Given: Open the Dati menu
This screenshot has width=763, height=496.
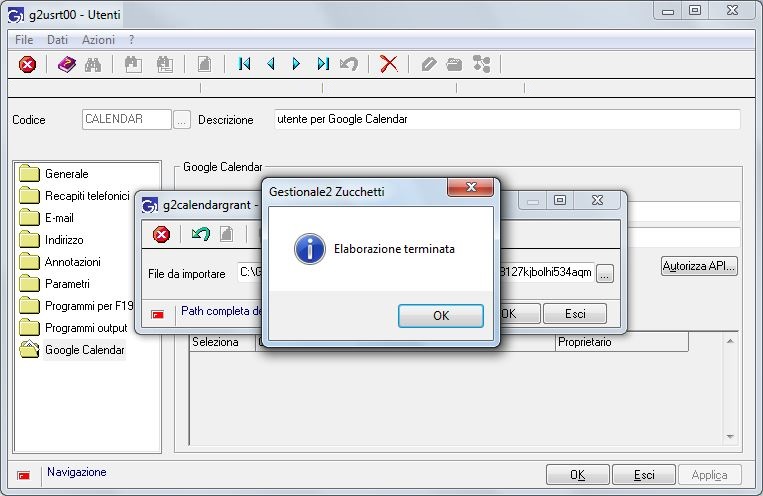Looking at the screenshot, I should tap(57, 40).
